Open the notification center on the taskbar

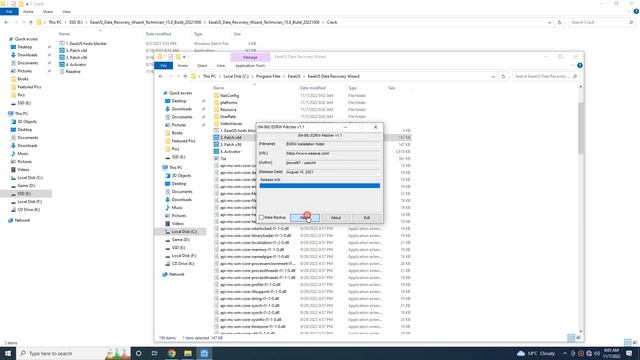click(629, 353)
